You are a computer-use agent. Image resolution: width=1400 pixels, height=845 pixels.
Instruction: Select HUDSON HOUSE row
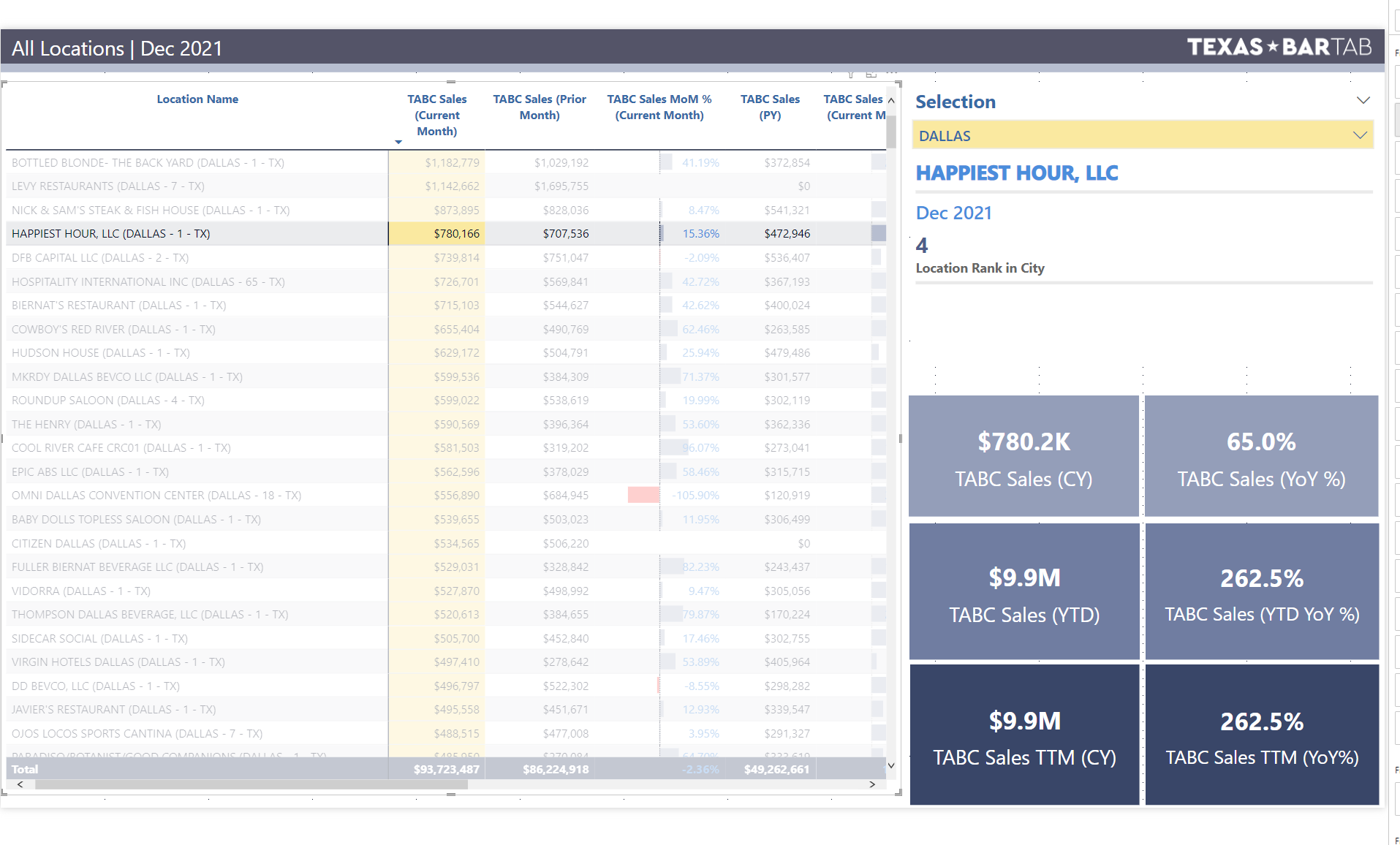446,352
